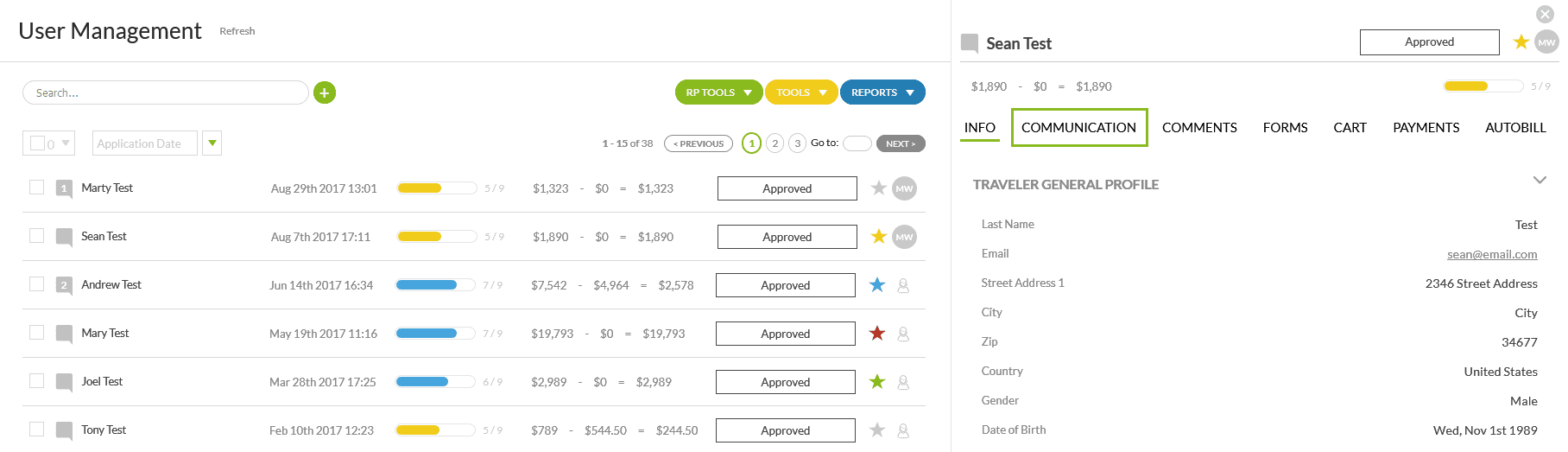Switch to the COMMUNICATION tab
This screenshot has height=452, width=1568.
(1078, 128)
